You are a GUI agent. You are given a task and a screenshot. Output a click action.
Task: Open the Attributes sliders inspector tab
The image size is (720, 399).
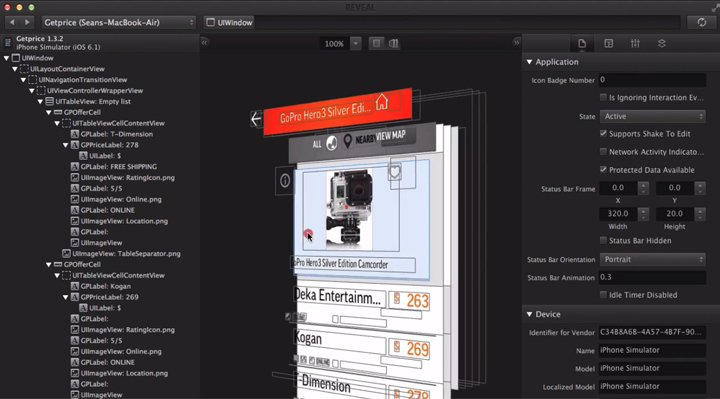pyautogui.click(x=635, y=43)
